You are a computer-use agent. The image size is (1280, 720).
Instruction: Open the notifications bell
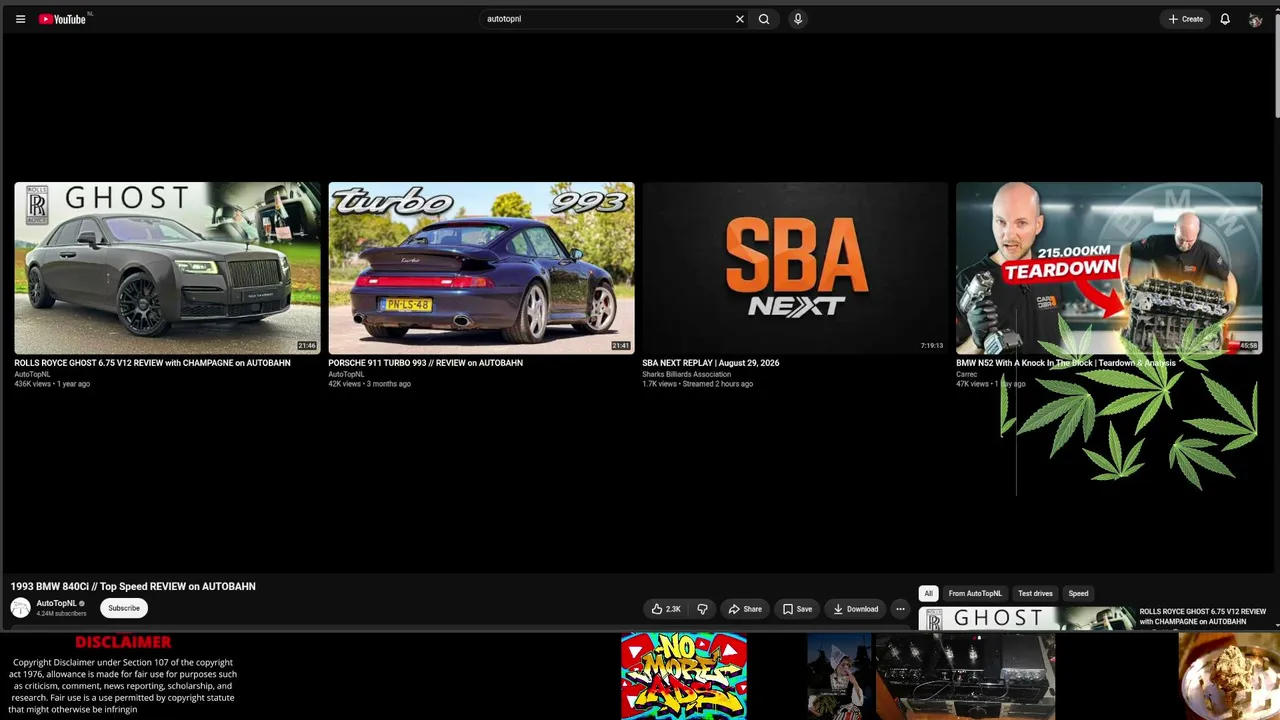pos(1225,19)
